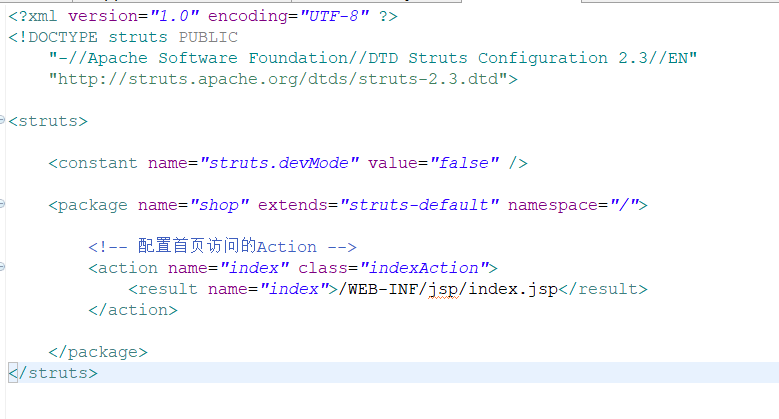The width and height of the screenshot is (779, 419).
Task: Click the encoding attribute name
Action: click(247, 16)
